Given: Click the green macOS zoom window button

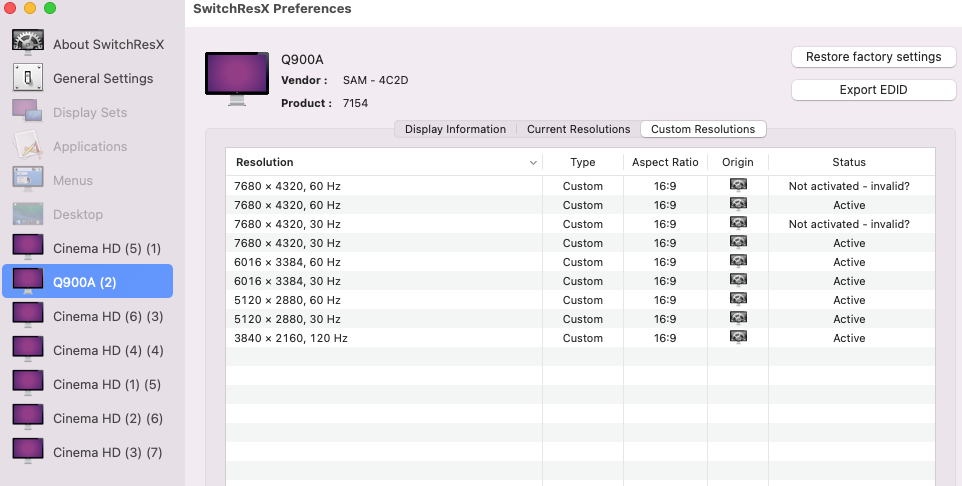Looking at the screenshot, I should pos(50,8).
